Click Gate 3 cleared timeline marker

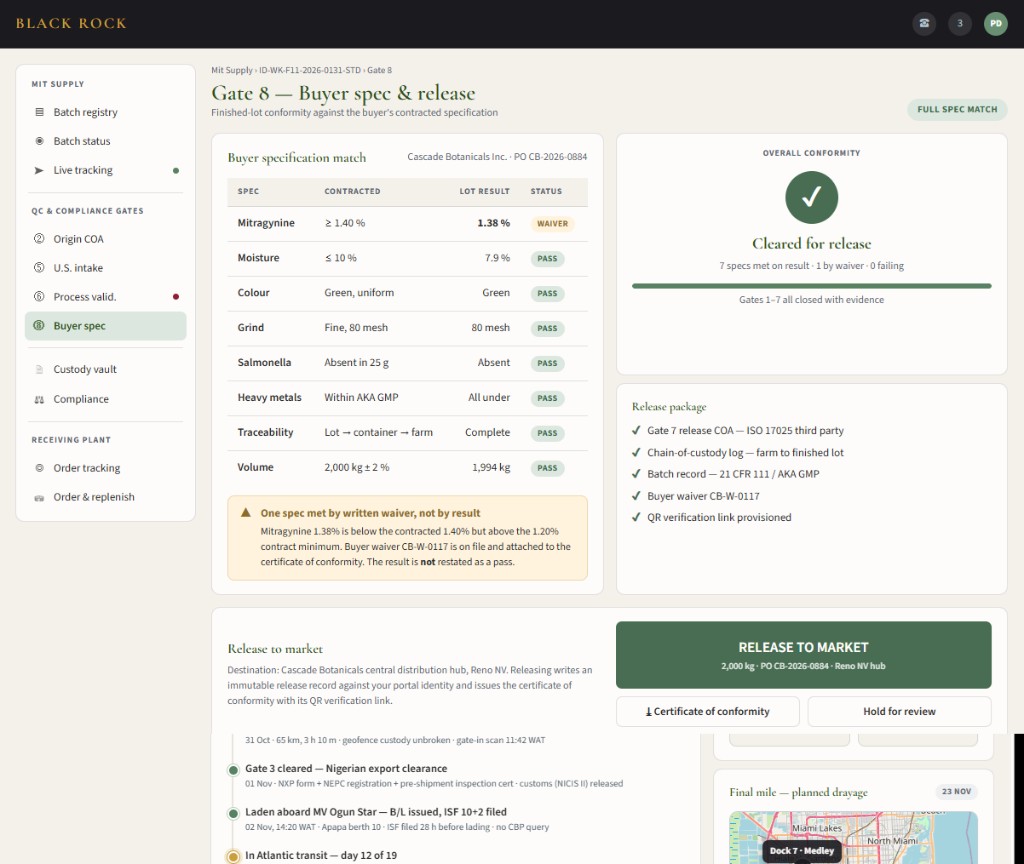click(233, 770)
